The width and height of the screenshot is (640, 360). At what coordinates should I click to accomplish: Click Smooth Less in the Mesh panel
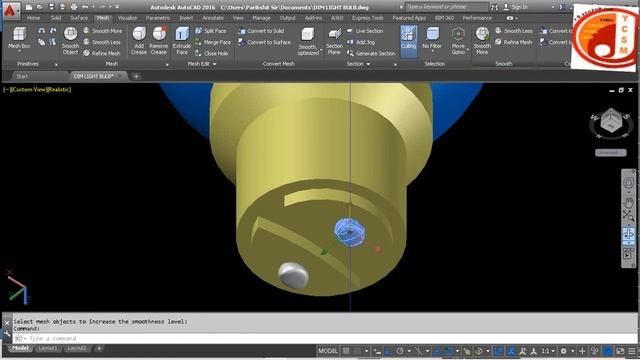102,42
